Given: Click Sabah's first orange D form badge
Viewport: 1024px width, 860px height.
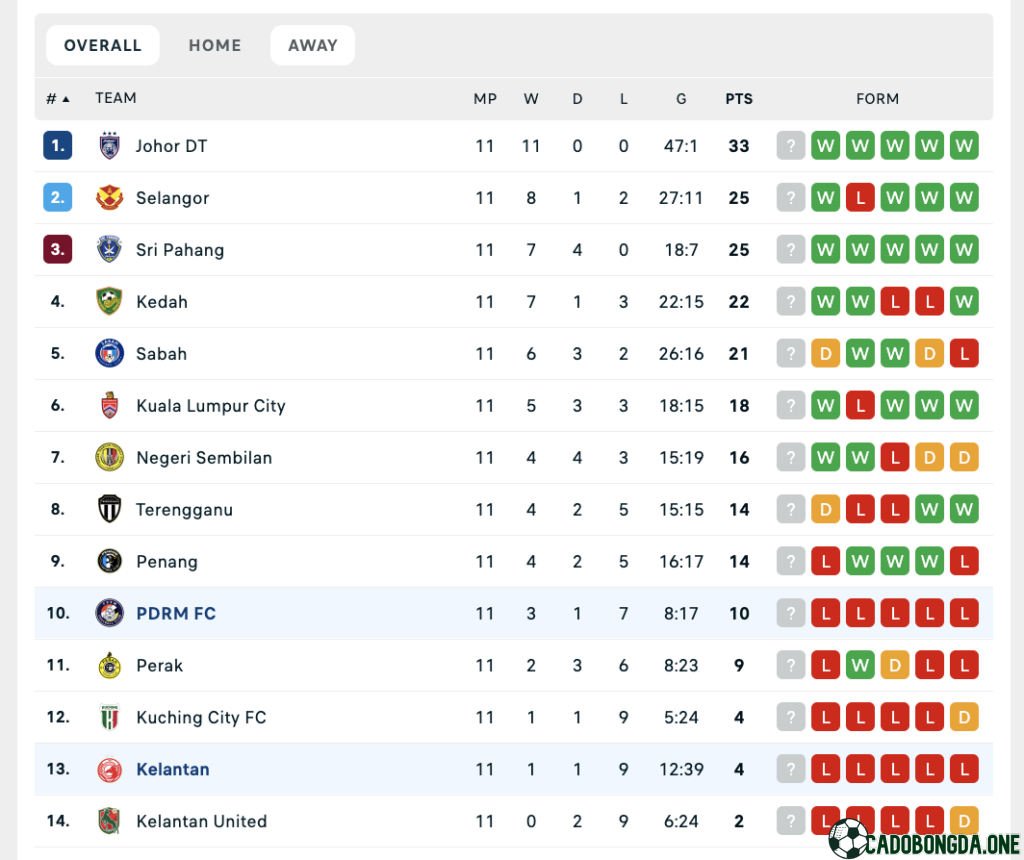Looking at the screenshot, I should 825,353.
